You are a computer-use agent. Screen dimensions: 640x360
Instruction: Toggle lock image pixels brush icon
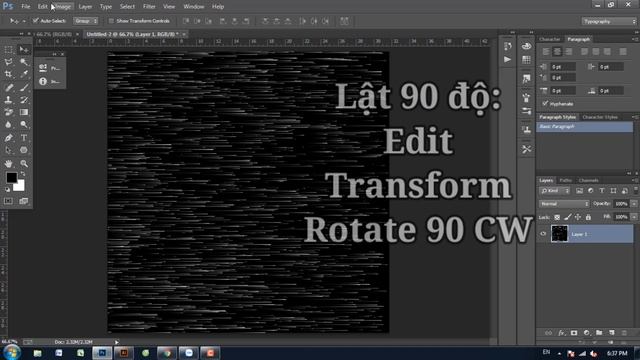[567, 217]
